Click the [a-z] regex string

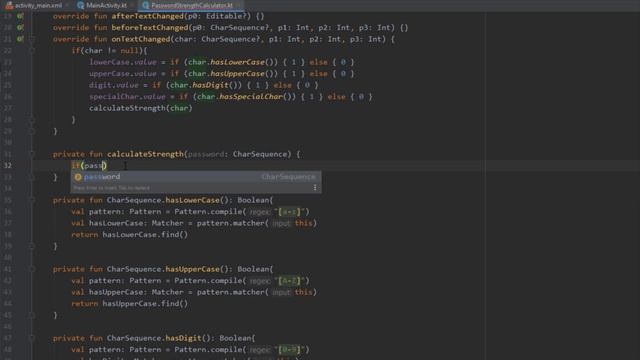[289, 212]
